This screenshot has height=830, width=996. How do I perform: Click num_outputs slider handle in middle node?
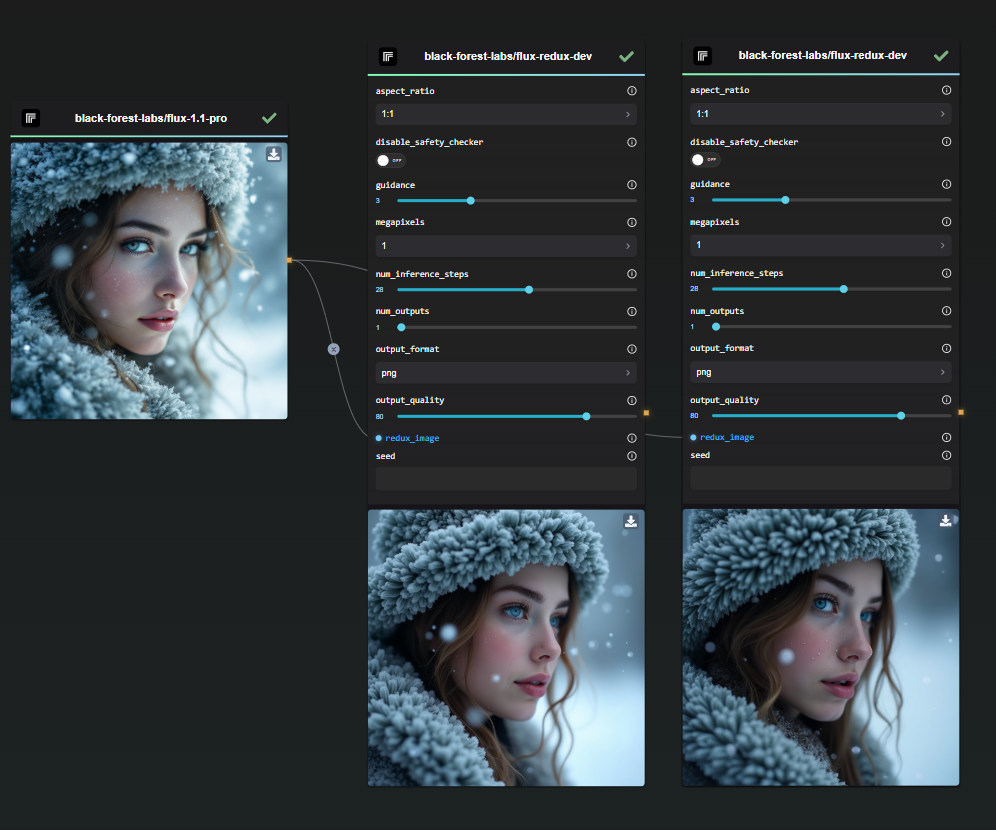coord(401,328)
